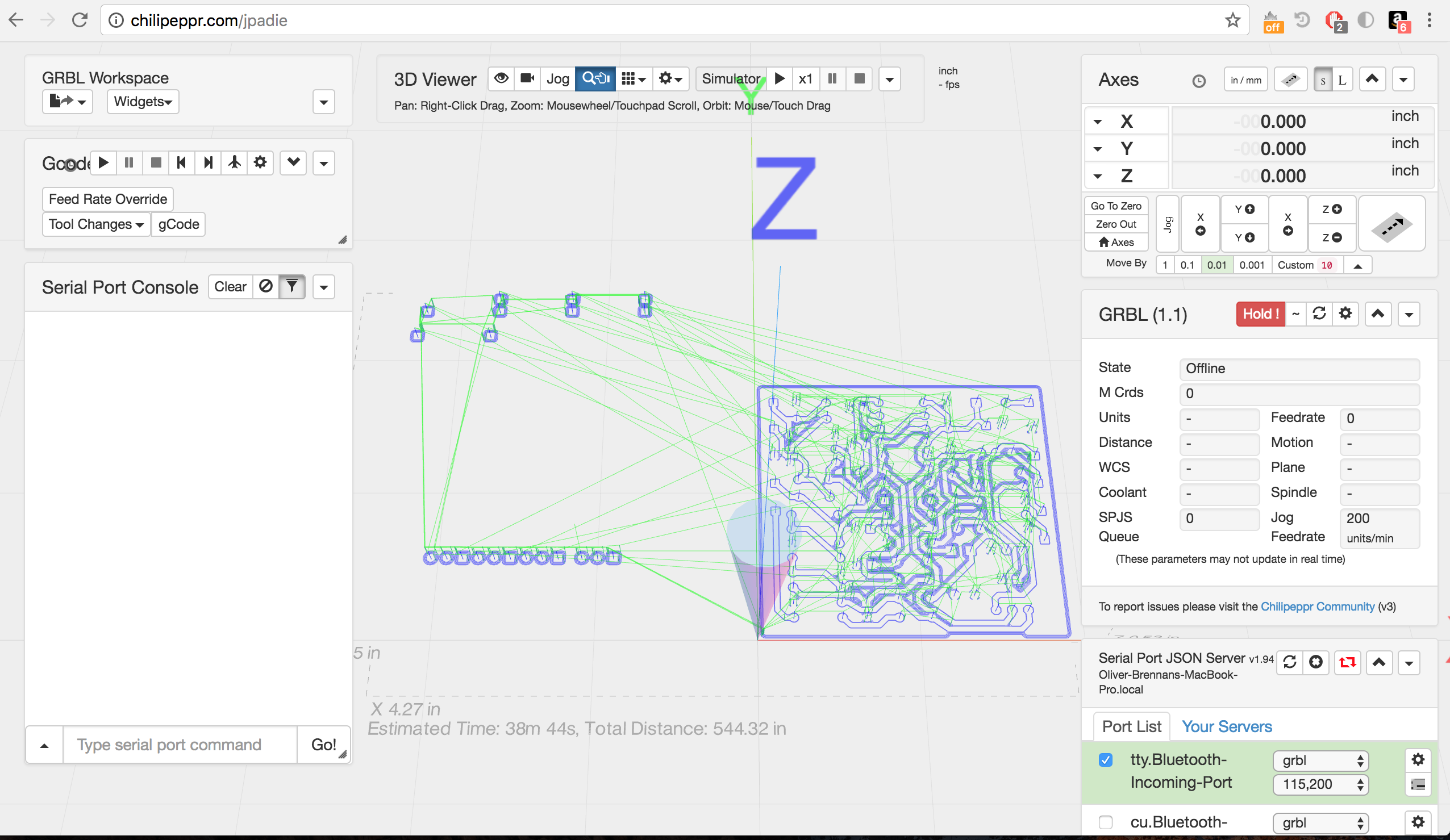Uncheck the tty.Bluetooth-Incoming-Port checkbox
The height and width of the screenshot is (840, 1450).
click(1105, 760)
